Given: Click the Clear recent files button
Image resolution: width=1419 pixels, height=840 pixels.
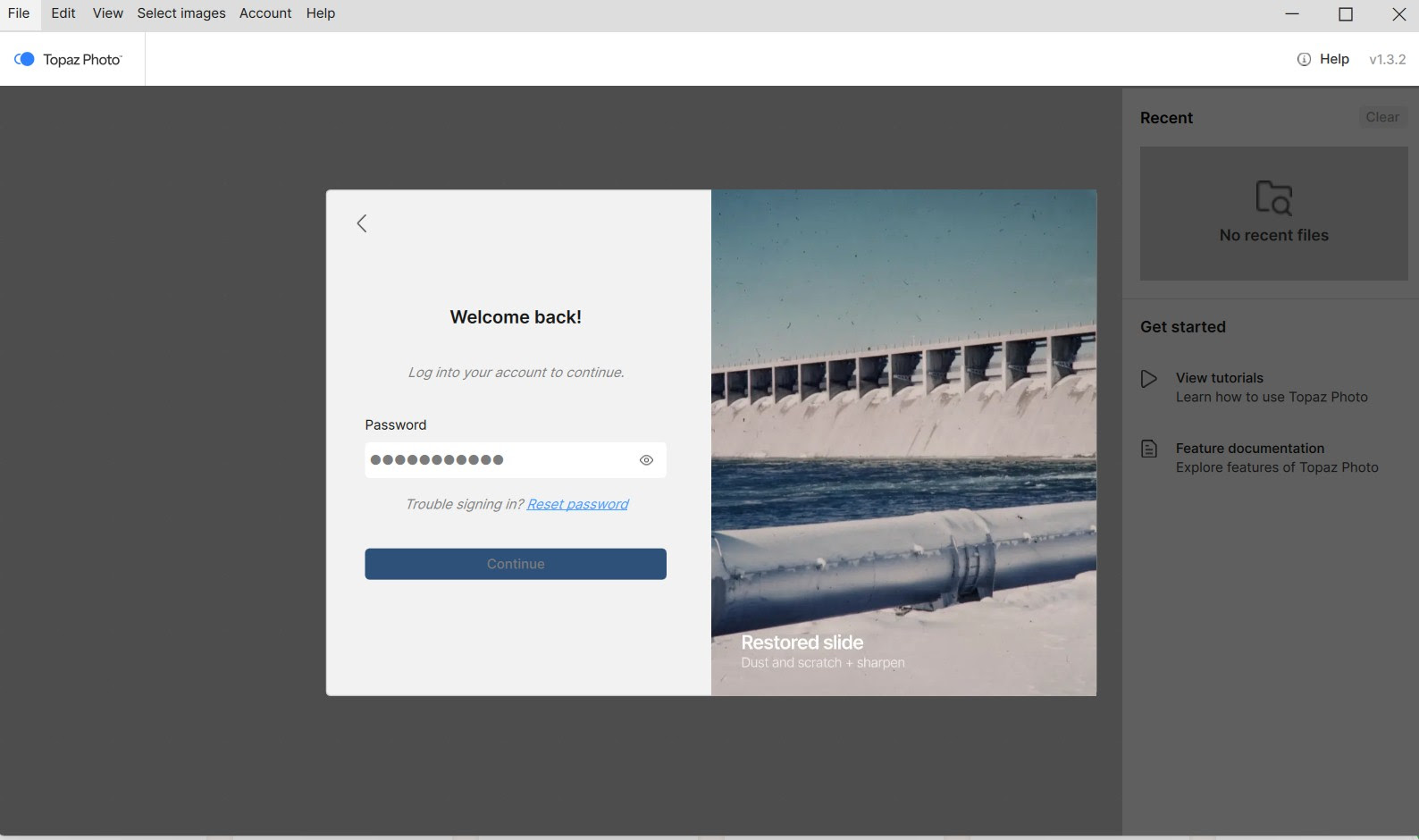Looking at the screenshot, I should pos(1381,117).
